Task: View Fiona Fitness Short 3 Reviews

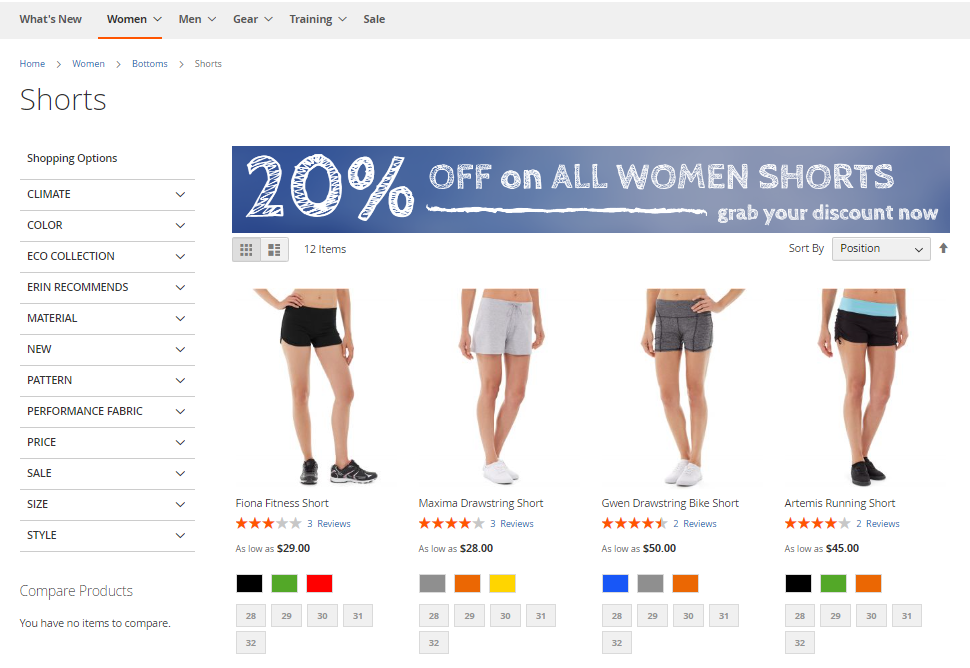Action: [328, 523]
